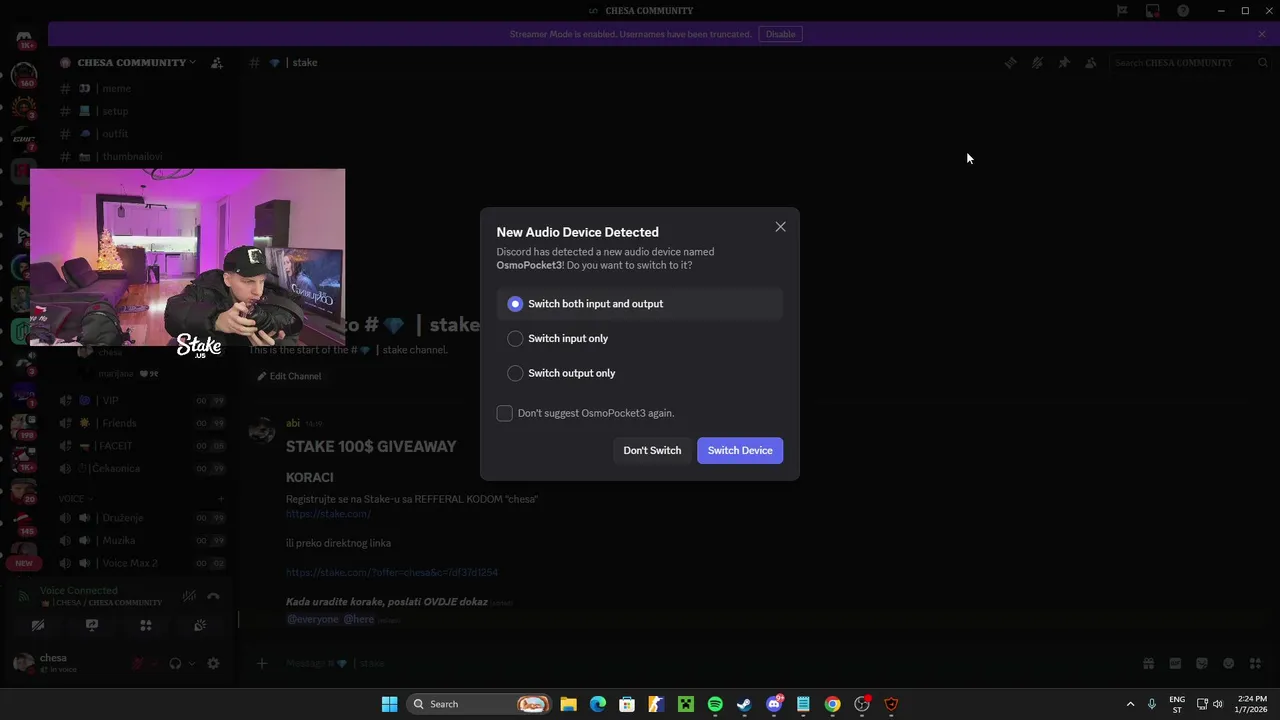Join the Druženje voice channel
This screenshot has width=1280, height=720.
click(144, 518)
